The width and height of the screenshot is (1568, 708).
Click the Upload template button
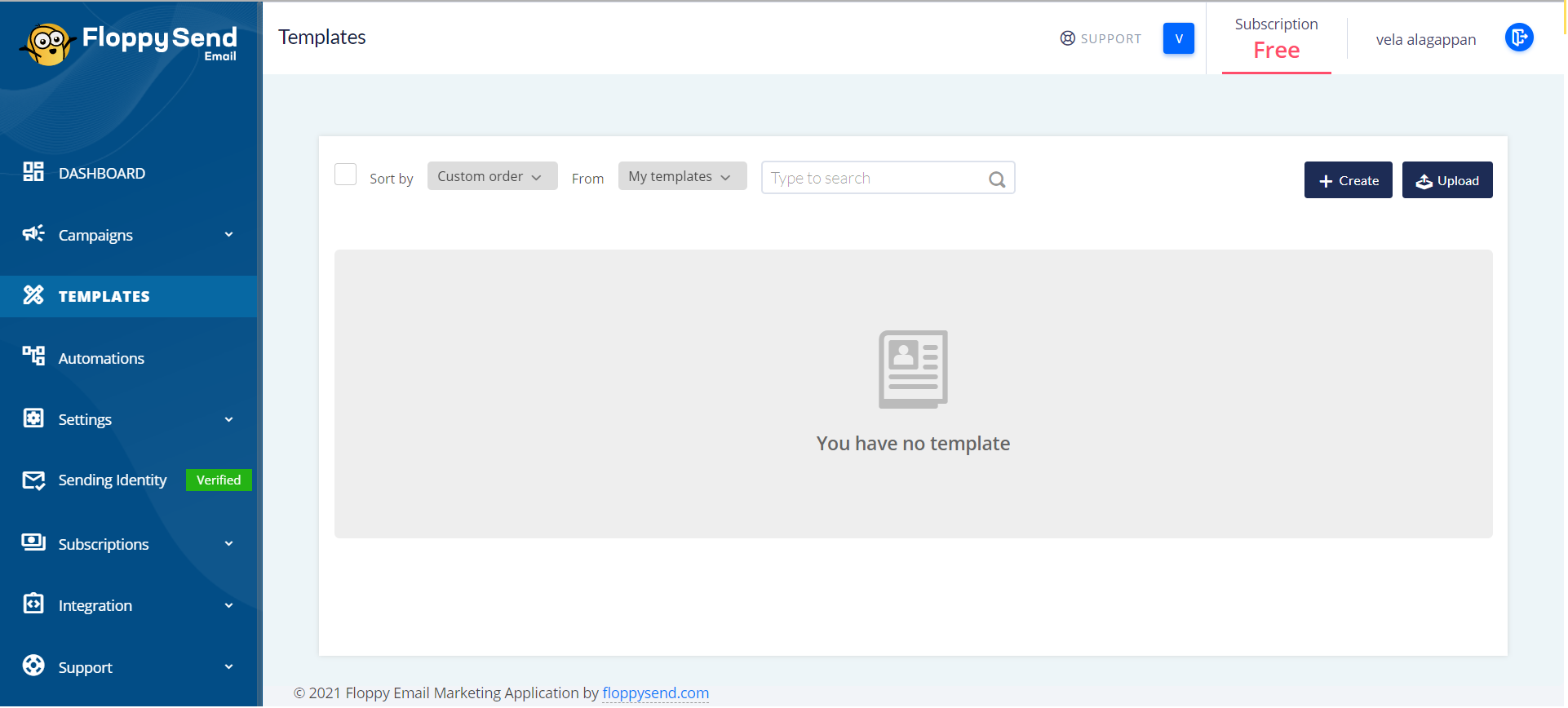point(1447,180)
